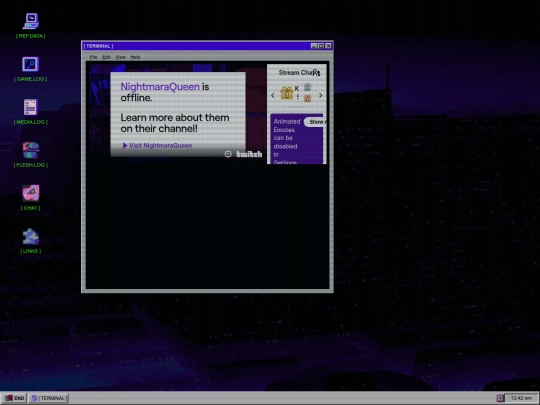Maximize the TERMINAL window
This screenshot has height=405, width=540.
321,46
